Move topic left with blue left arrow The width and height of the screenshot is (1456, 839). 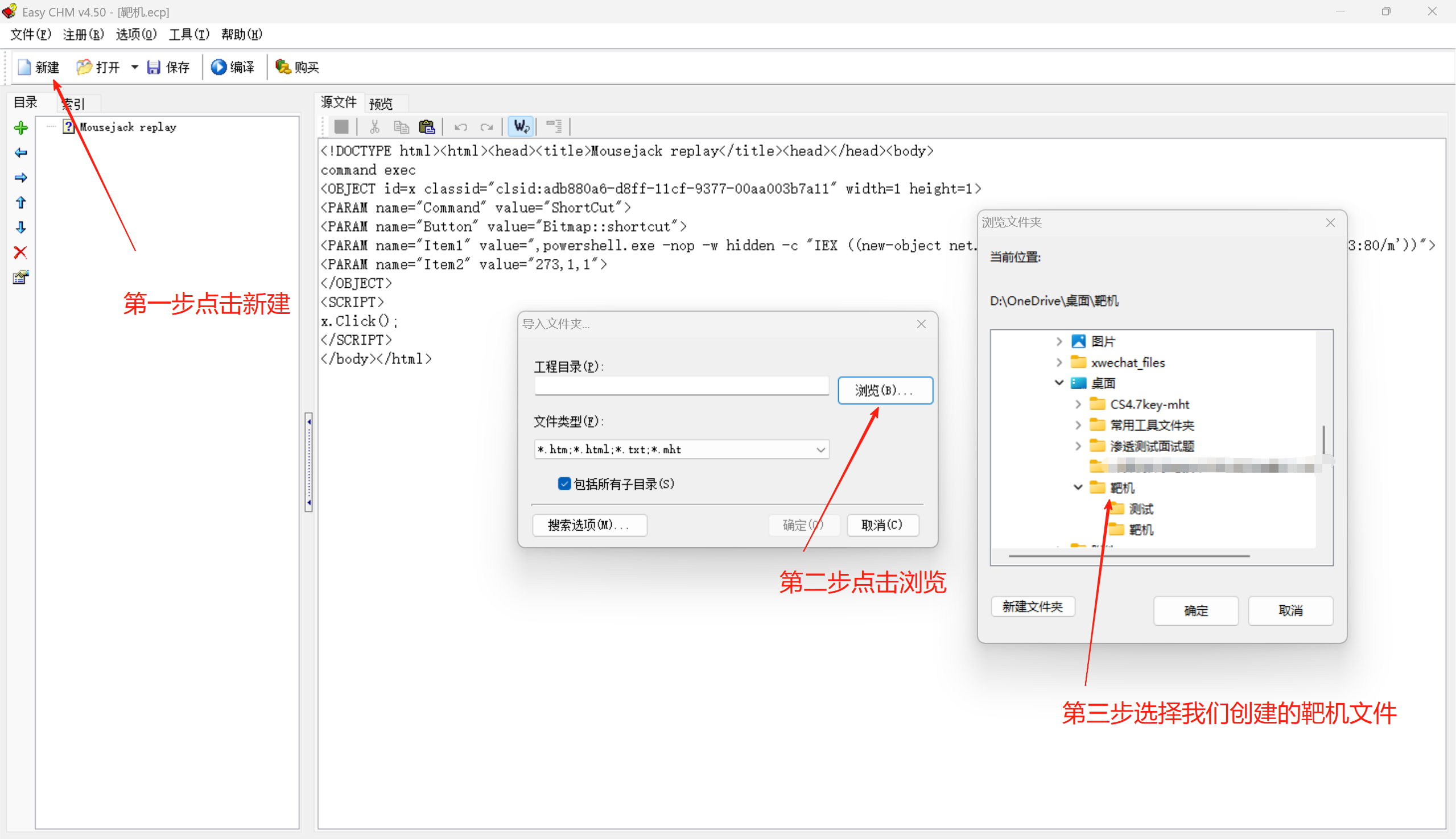pos(20,152)
